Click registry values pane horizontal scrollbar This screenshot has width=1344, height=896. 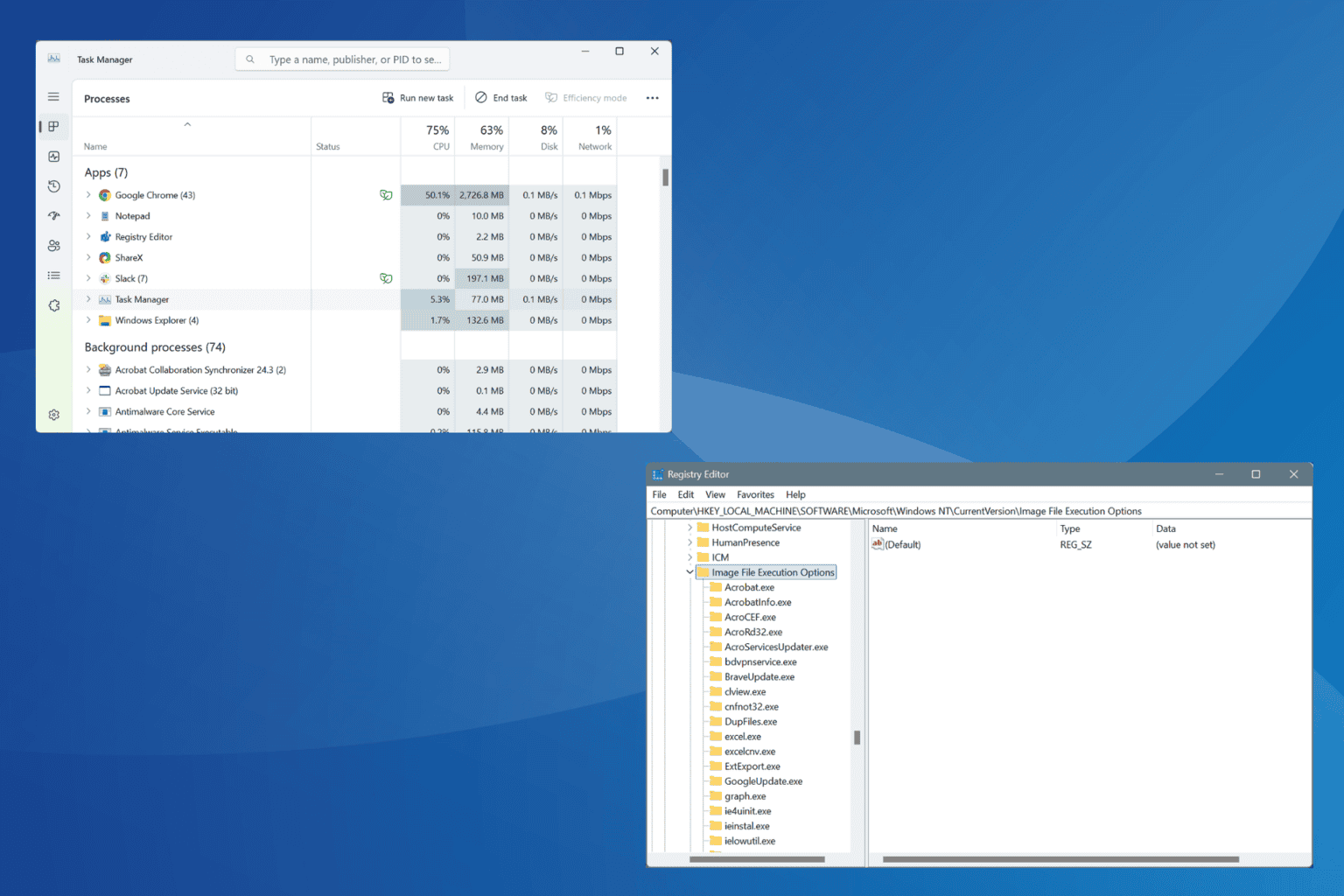pos(1060,859)
